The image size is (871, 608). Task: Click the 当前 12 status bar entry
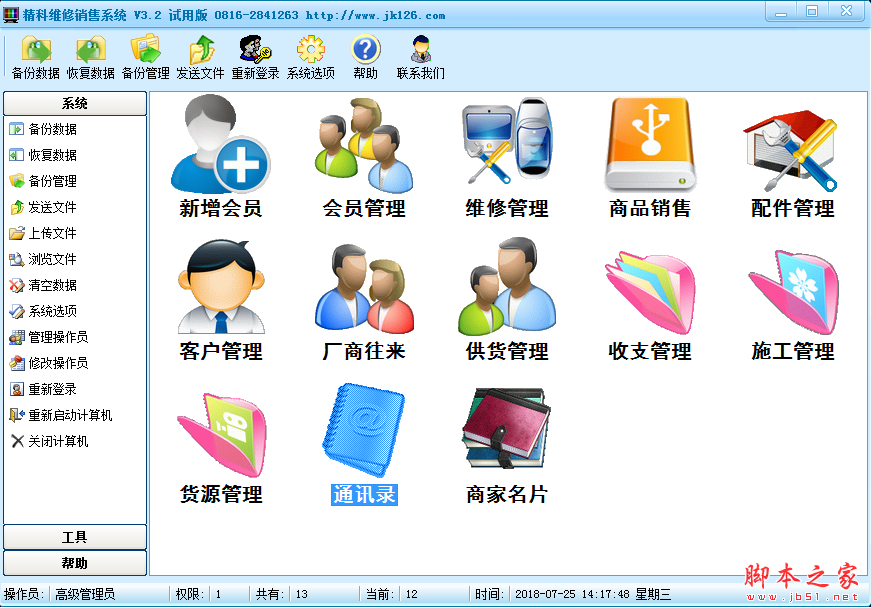pyautogui.click(x=392, y=595)
